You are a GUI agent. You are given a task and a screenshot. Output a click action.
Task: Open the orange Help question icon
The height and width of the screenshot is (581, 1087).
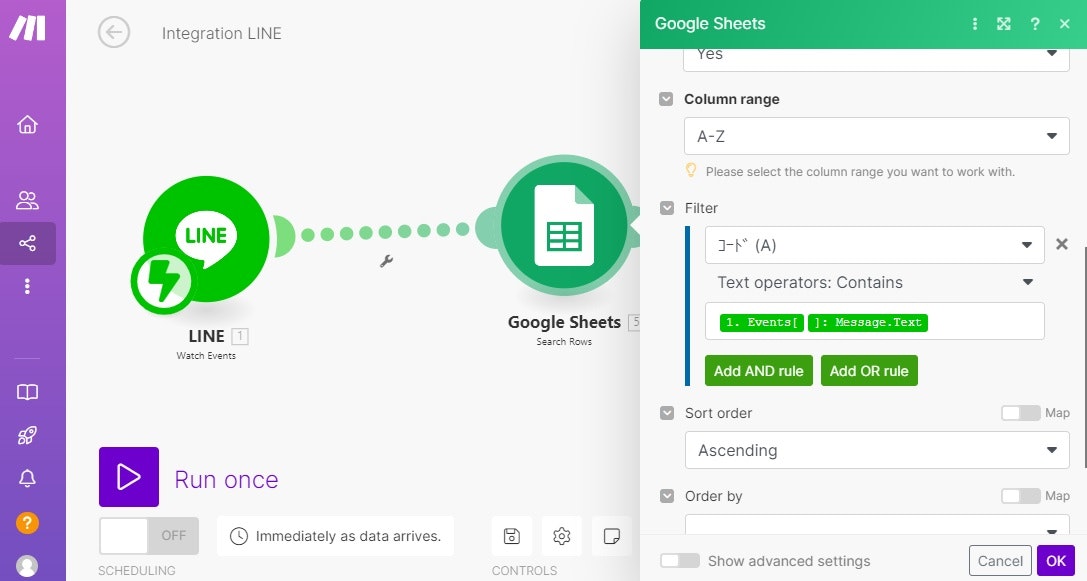(x=27, y=522)
